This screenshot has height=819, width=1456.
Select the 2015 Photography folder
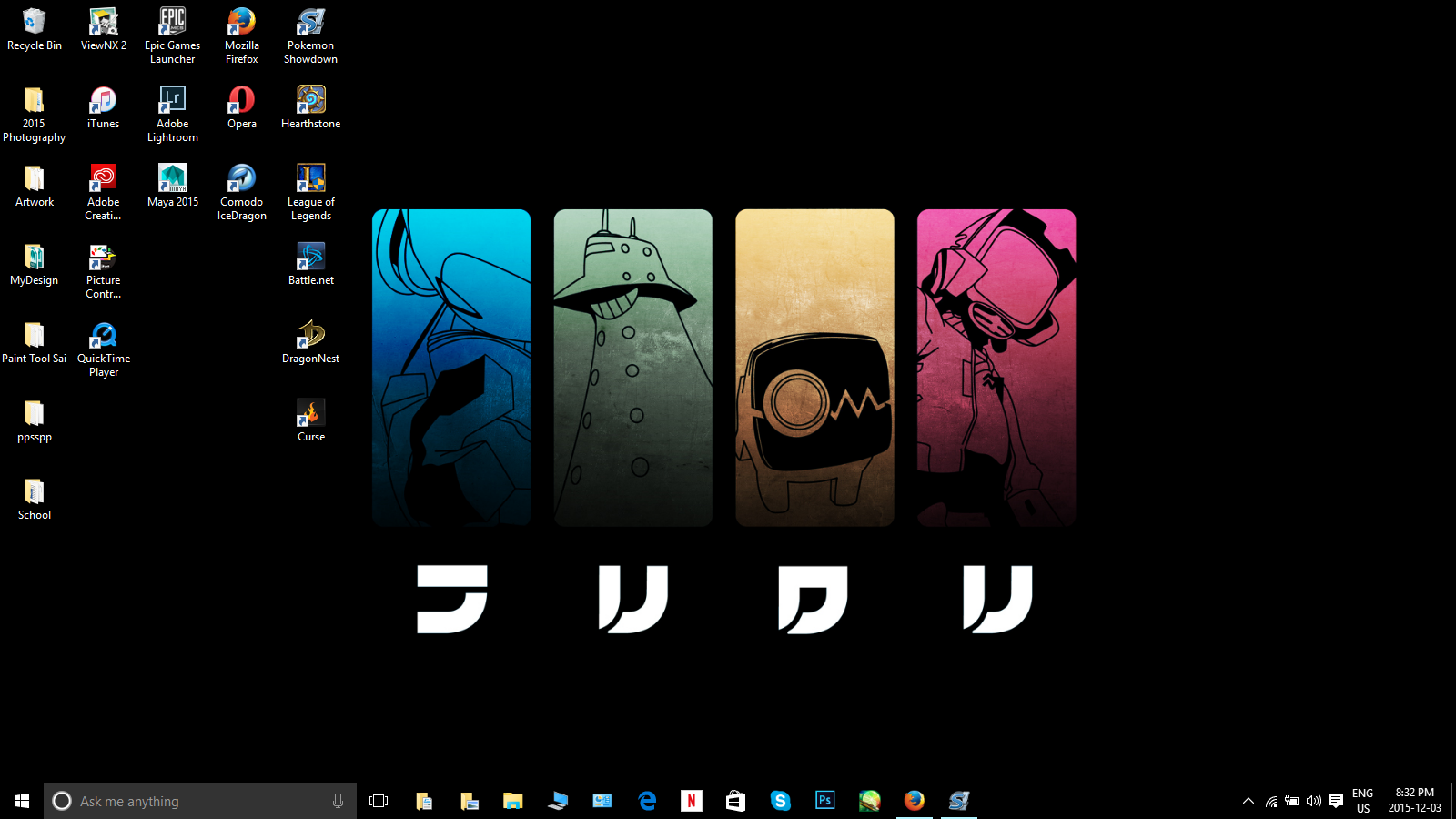pos(34,114)
